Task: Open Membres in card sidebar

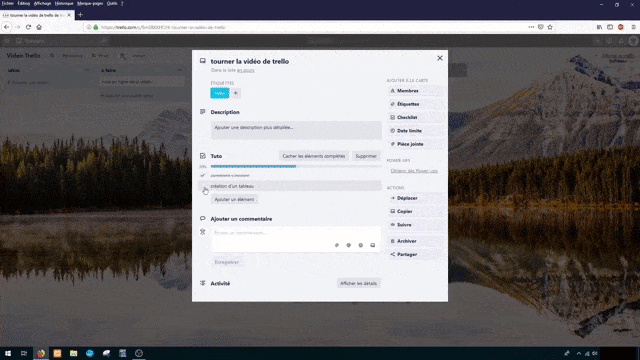Action: coord(415,91)
